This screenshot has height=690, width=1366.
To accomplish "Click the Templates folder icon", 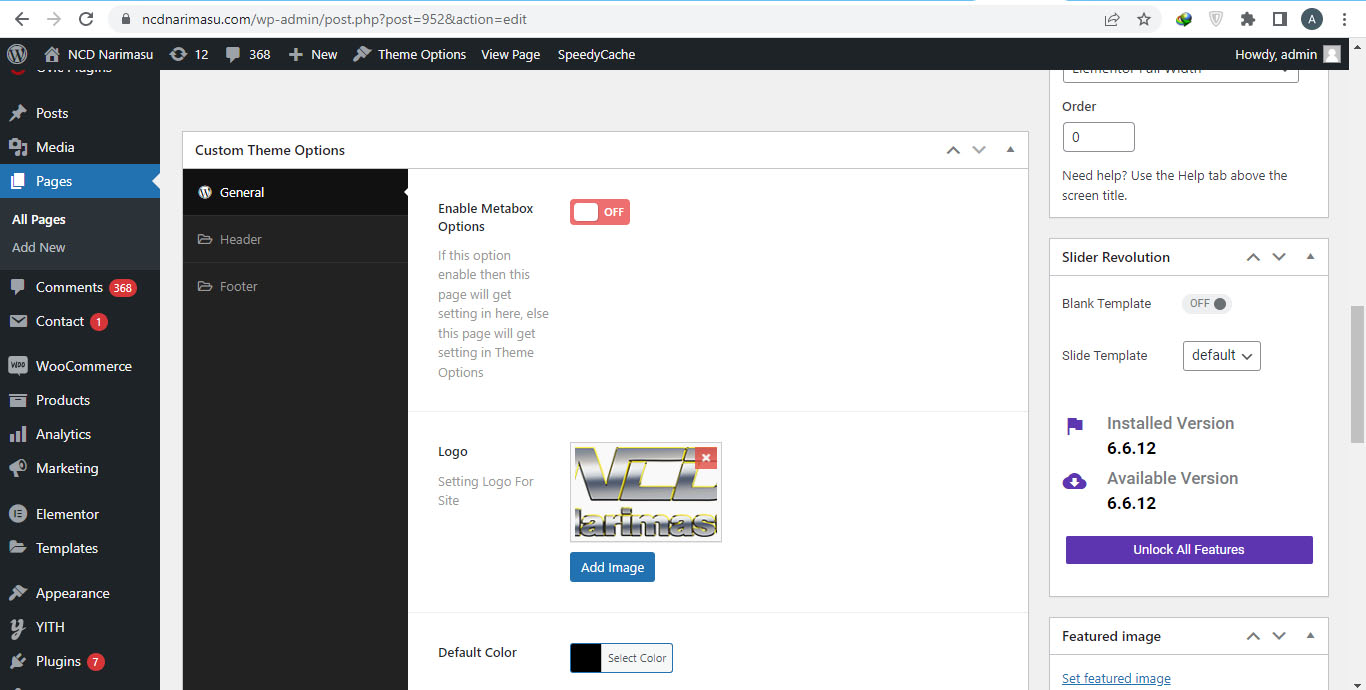I will 18,548.
